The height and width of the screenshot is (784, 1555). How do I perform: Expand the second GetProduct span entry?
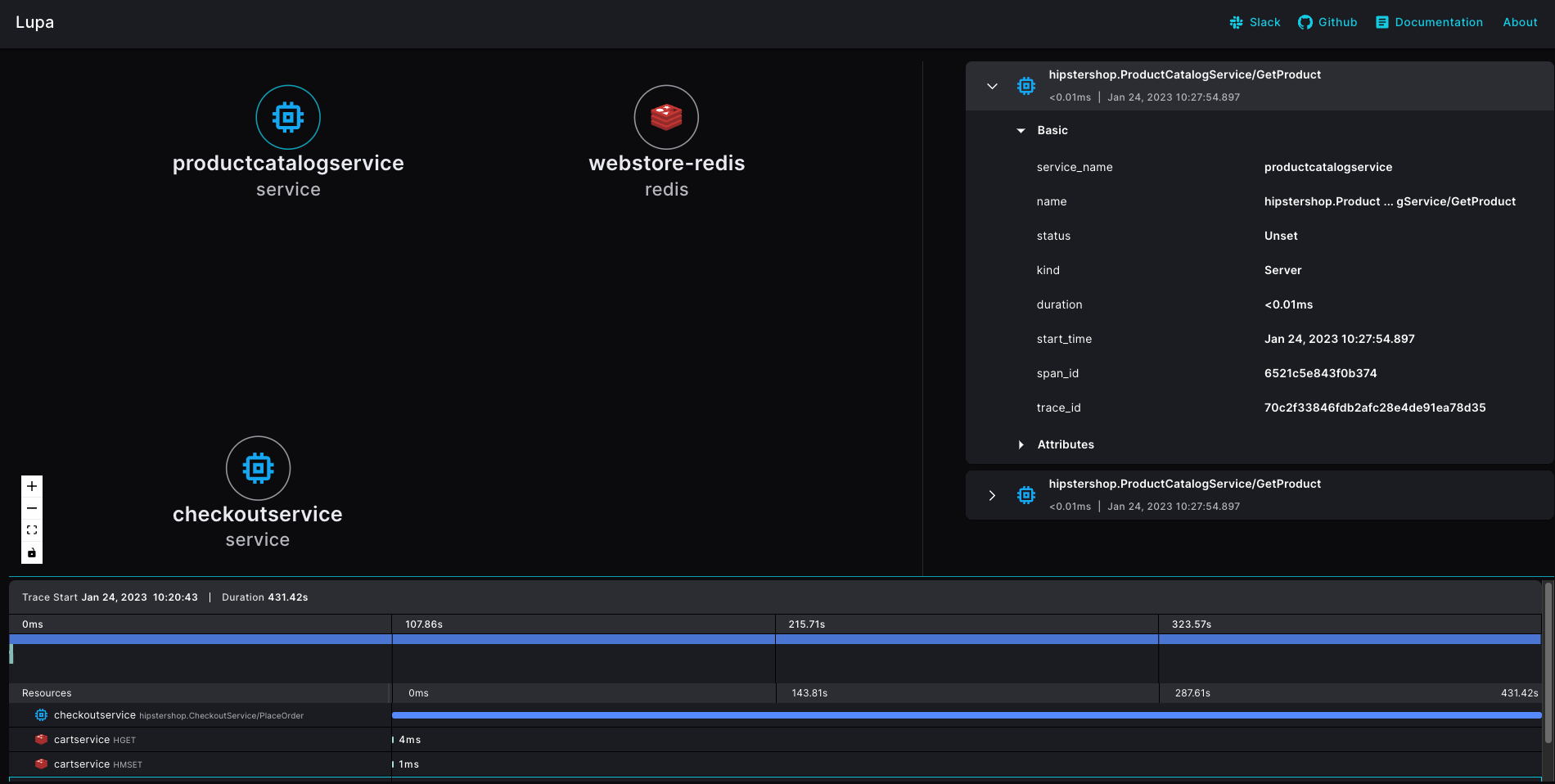(x=992, y=495)
